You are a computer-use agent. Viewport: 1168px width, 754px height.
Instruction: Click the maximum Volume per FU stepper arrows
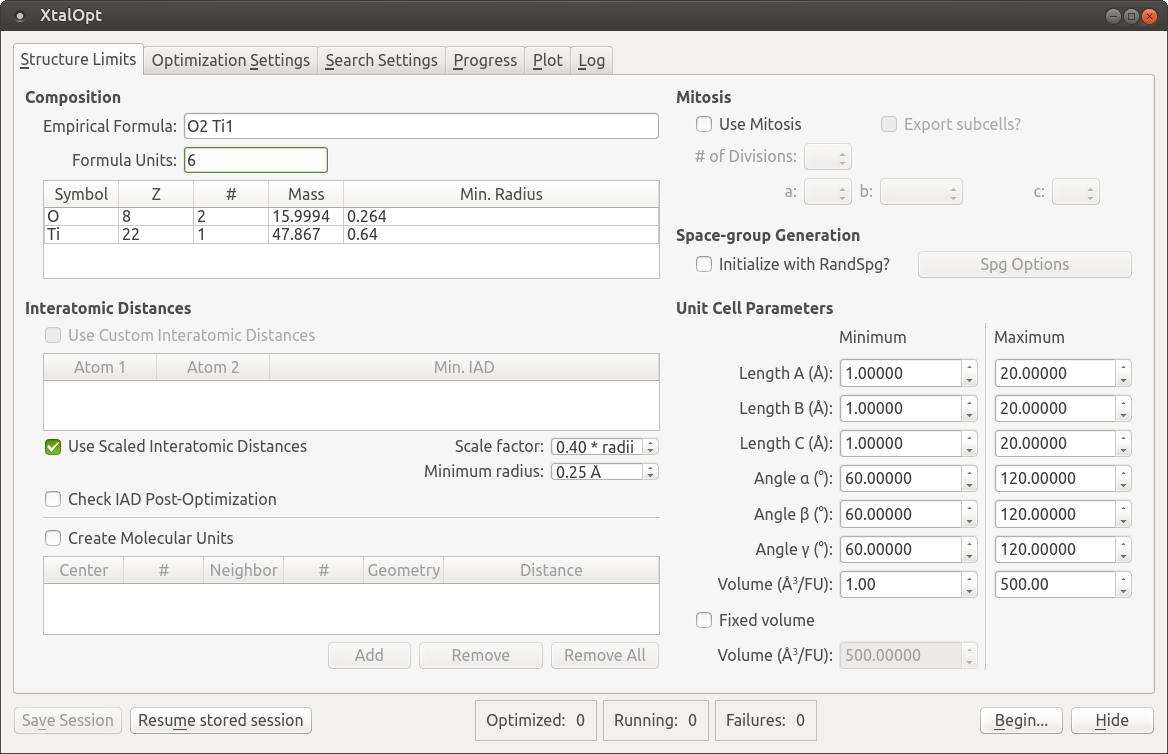[1123, 584]
